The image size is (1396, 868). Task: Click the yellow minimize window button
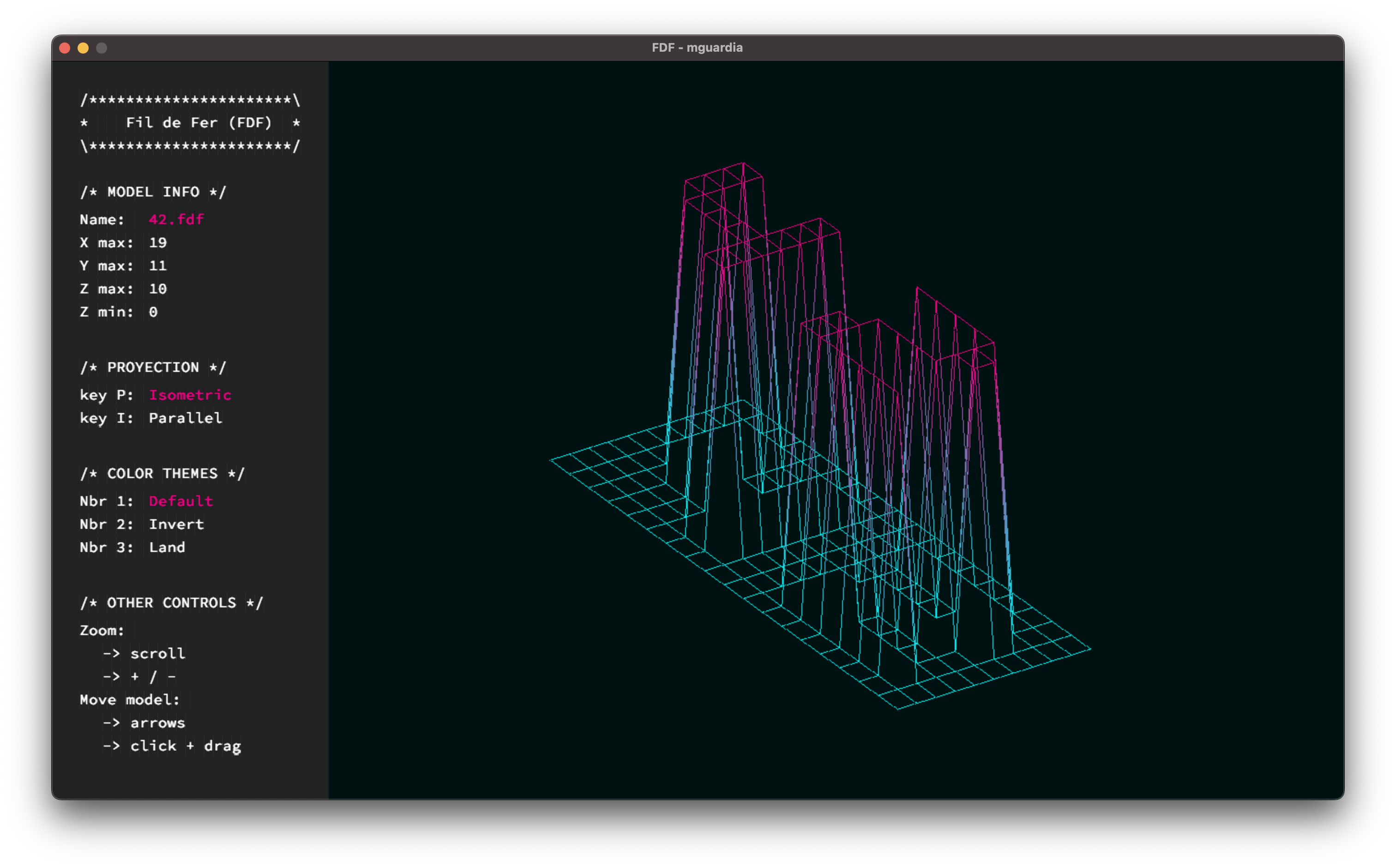tap(83, 48)
